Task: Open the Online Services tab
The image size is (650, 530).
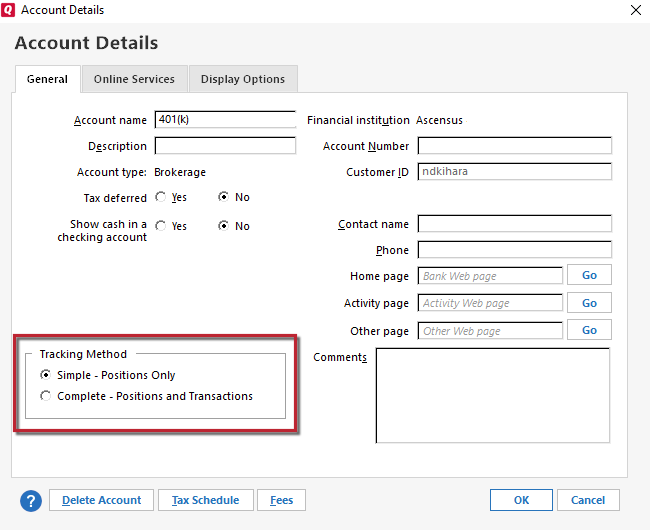Action: coord(134,79)
